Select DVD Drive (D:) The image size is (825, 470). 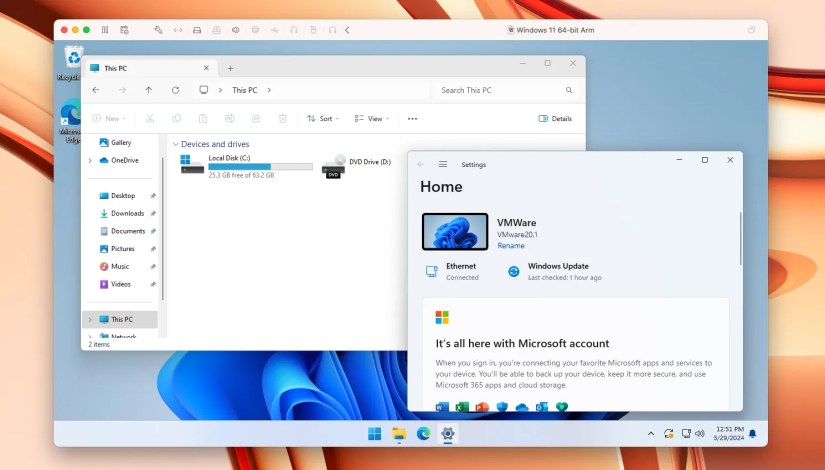(356, 166)
